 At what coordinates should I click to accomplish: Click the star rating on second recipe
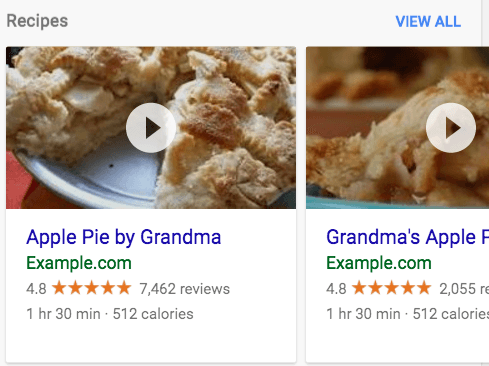pyautogui.click(x=392, y=288)
